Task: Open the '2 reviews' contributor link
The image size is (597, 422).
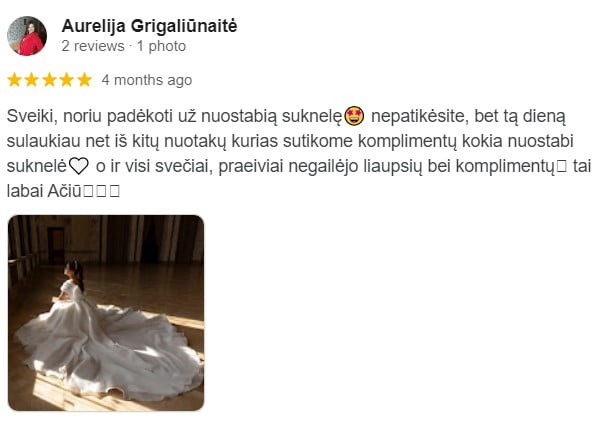Action: (x=93, y=46)
